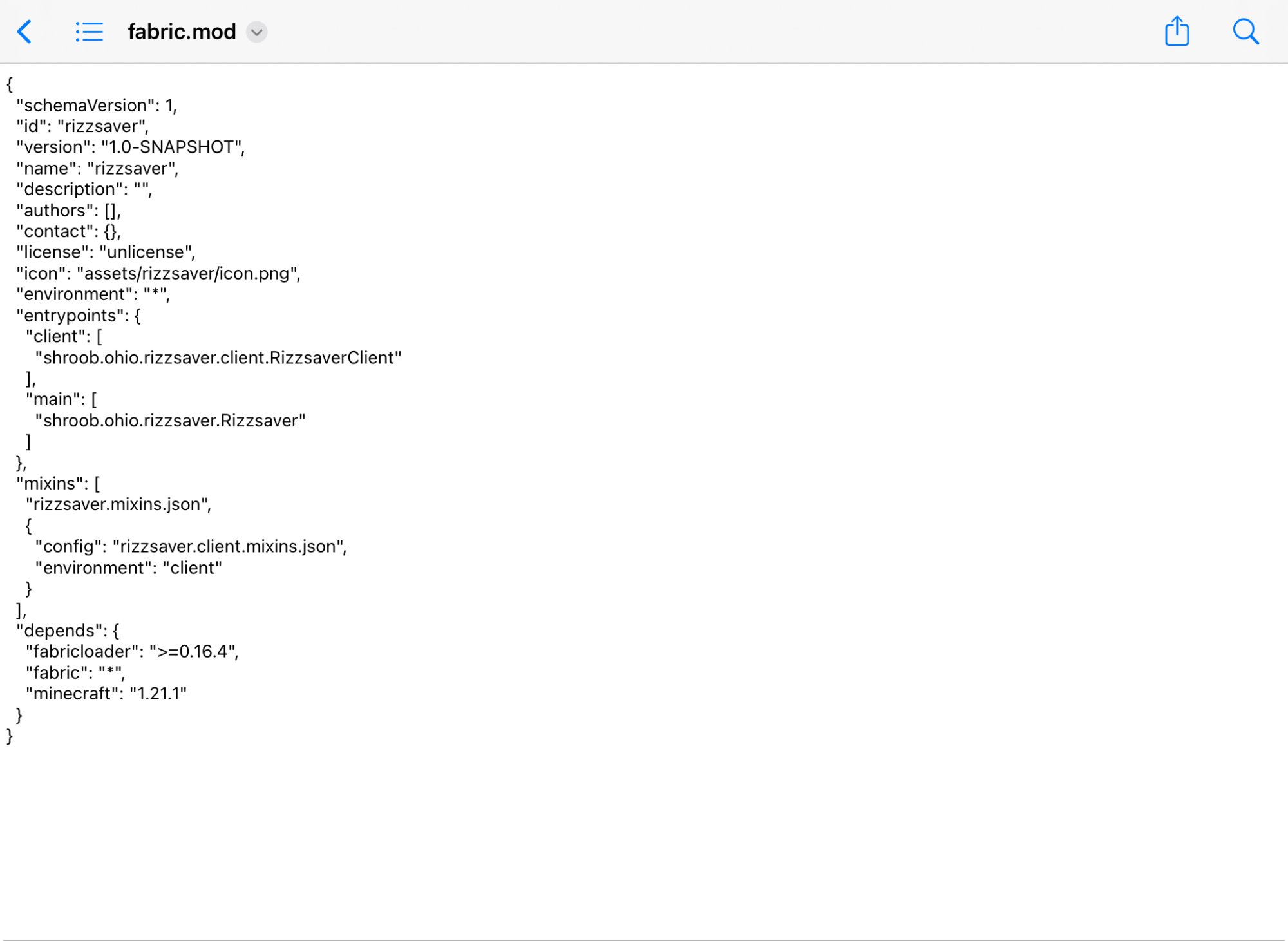The width and height of the screenshot is (1288, 941).
Task: Select the RizzsaverClient entrypoint class string
Action: 218,357
